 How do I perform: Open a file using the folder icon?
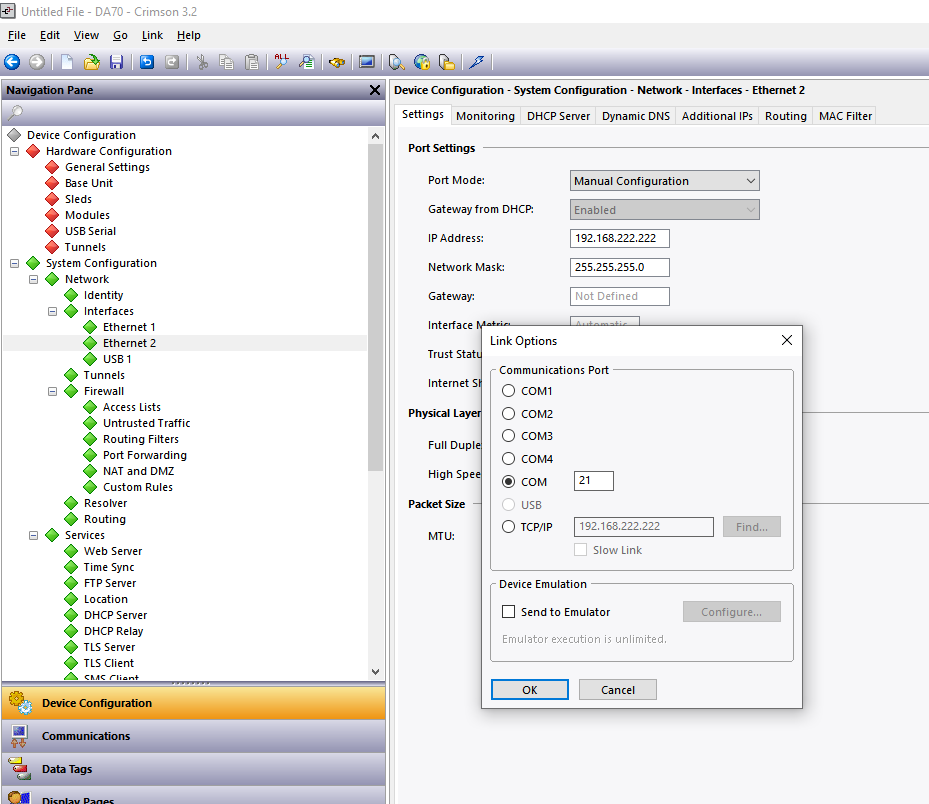(x=92, y=62)
